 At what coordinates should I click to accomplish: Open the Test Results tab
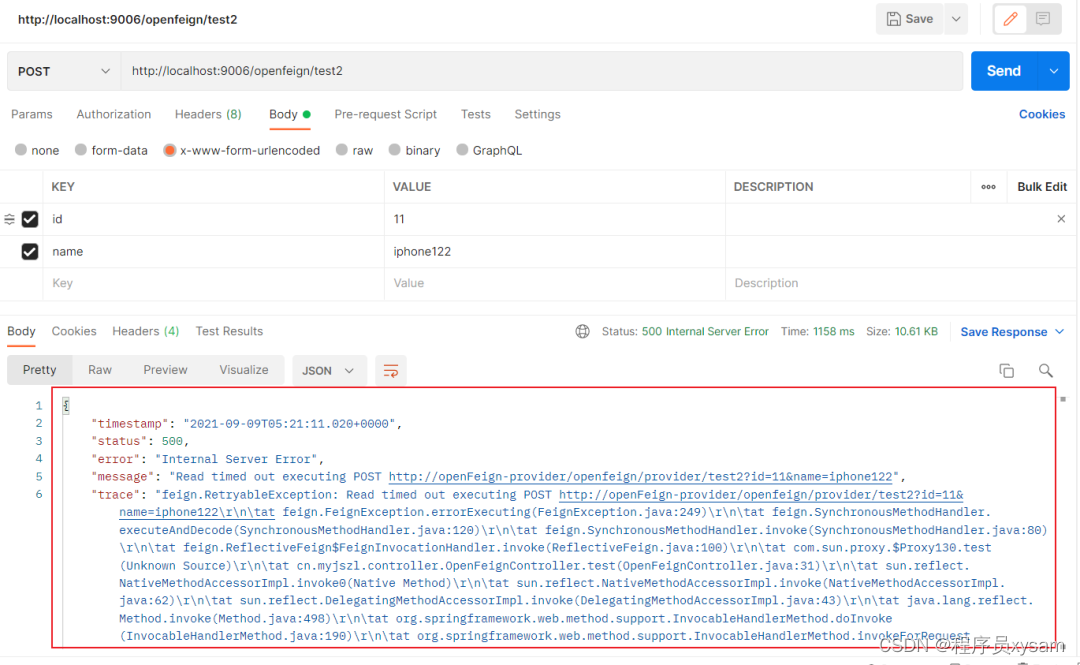click(229, 331)
